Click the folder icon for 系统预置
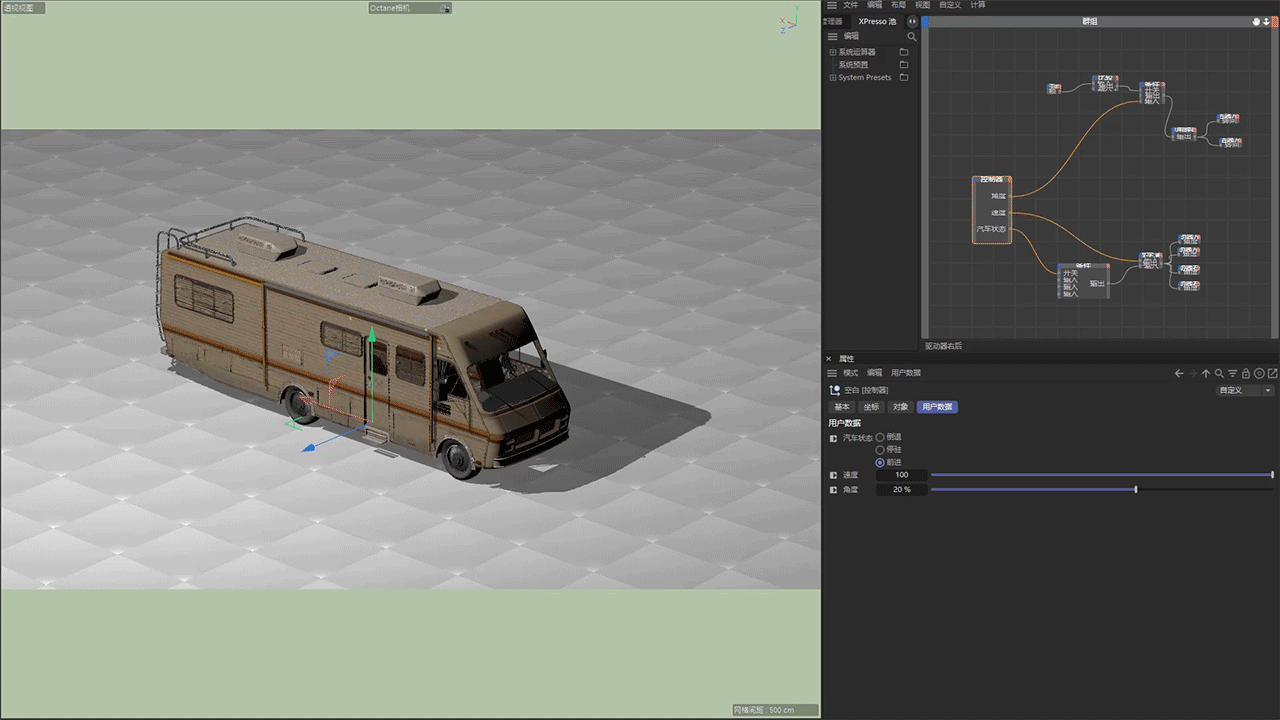 pos(904,65)
